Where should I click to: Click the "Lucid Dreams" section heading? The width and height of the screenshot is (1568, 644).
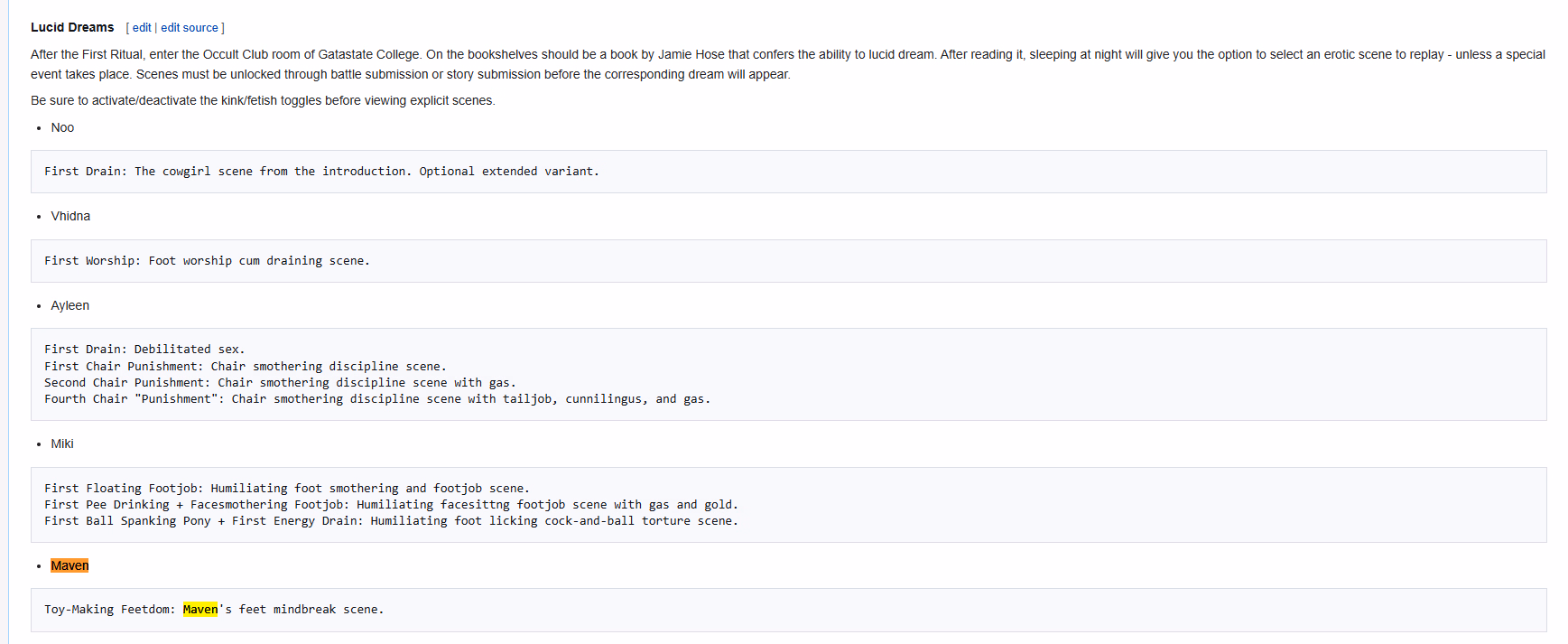point(72,27)
